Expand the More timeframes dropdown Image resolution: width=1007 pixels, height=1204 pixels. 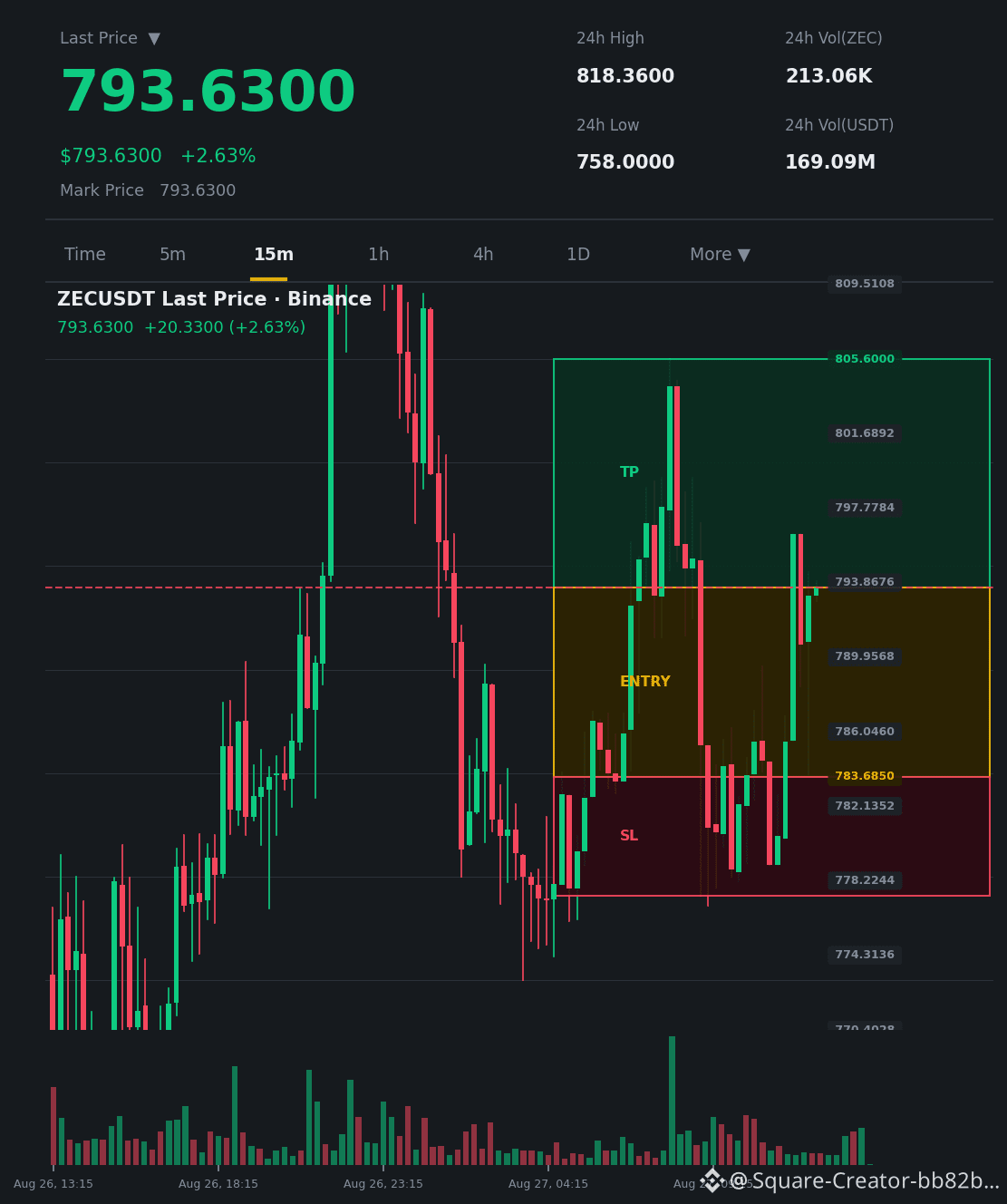(x=720, y=255)
